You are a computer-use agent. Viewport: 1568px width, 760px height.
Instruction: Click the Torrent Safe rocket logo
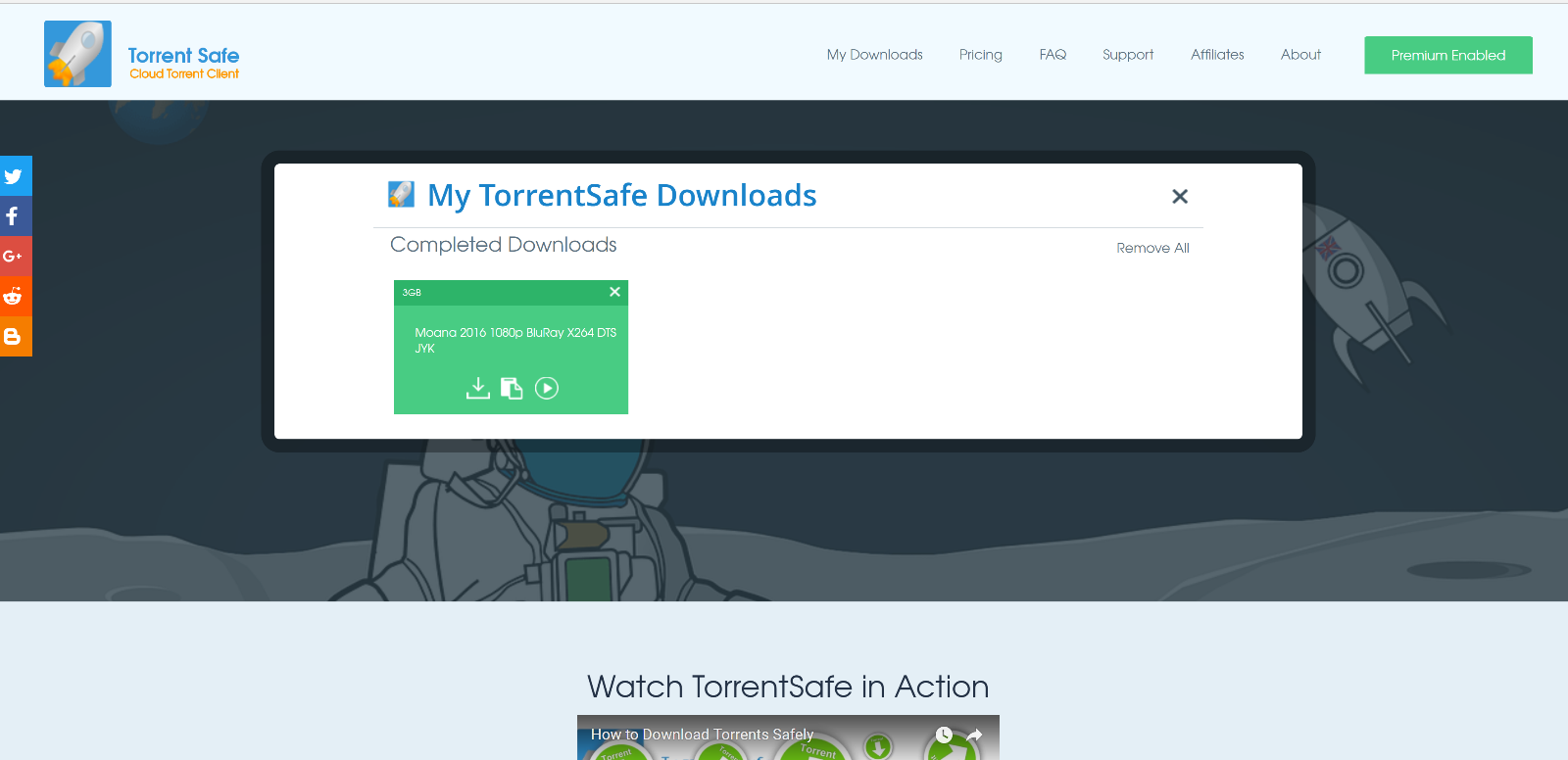click(77, 54)
